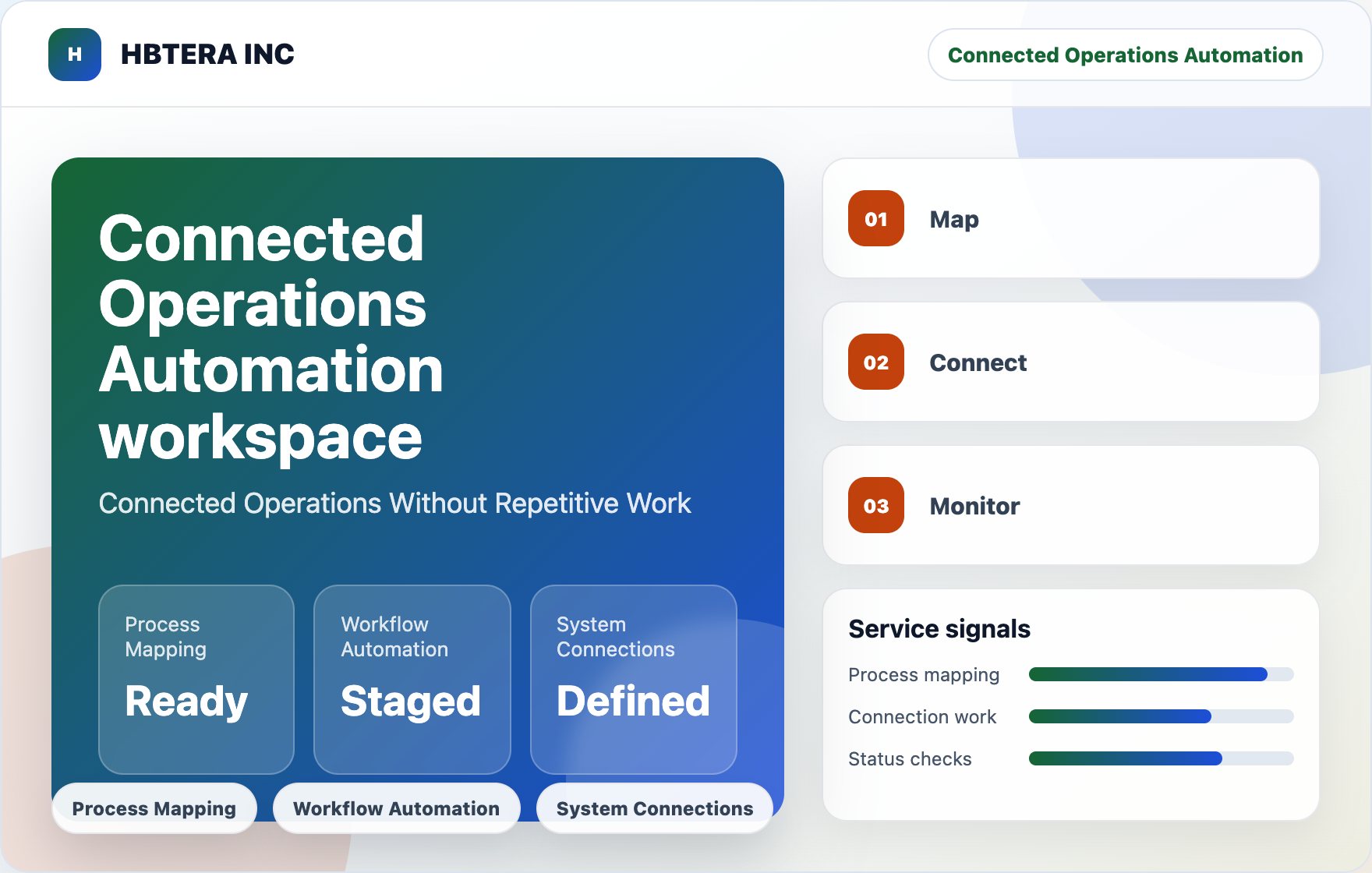Image resolution: width=1372 pixels, height=873 pixels.
Task: Open the Map step card
Action: (x=1071, y=218)
